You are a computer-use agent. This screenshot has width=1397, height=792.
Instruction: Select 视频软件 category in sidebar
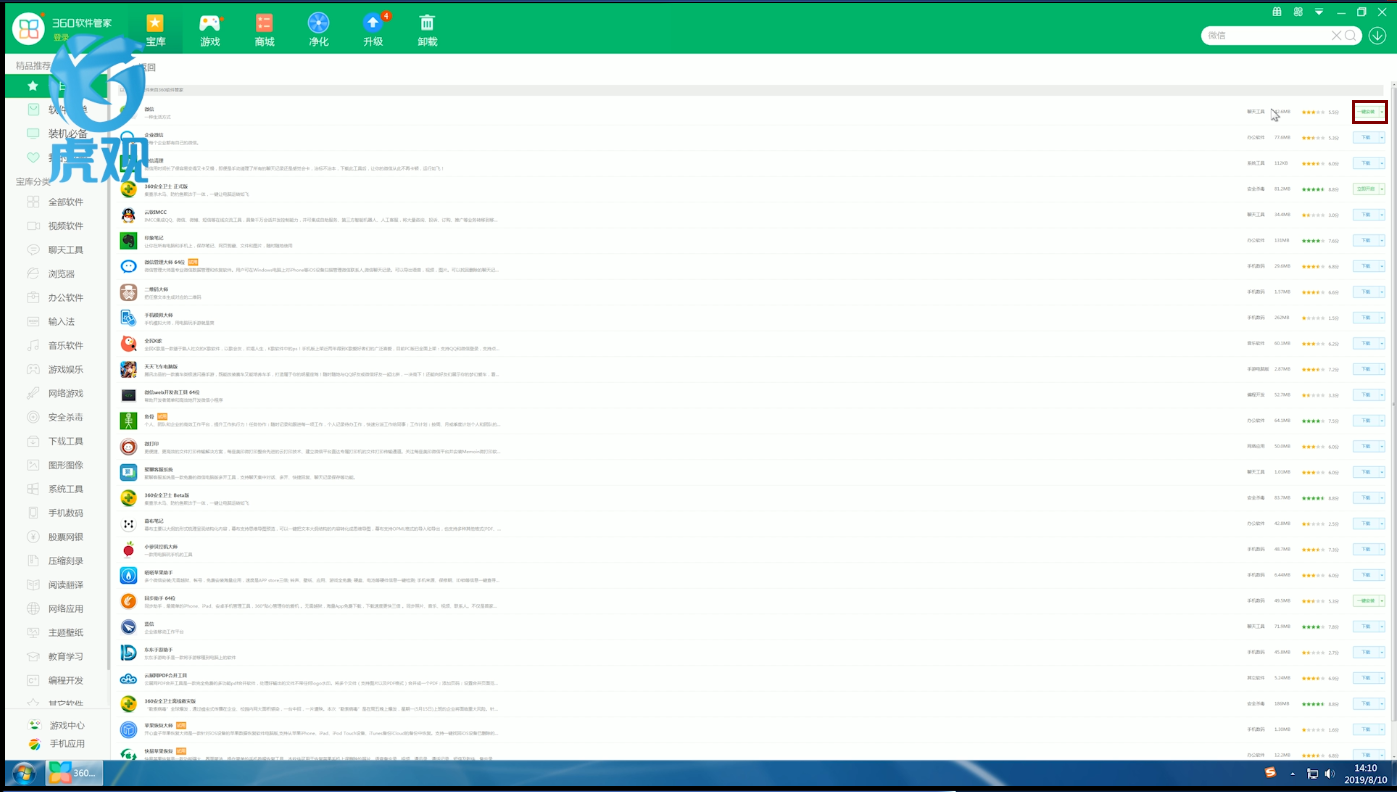pyautogui.click(x=66, y=226)
